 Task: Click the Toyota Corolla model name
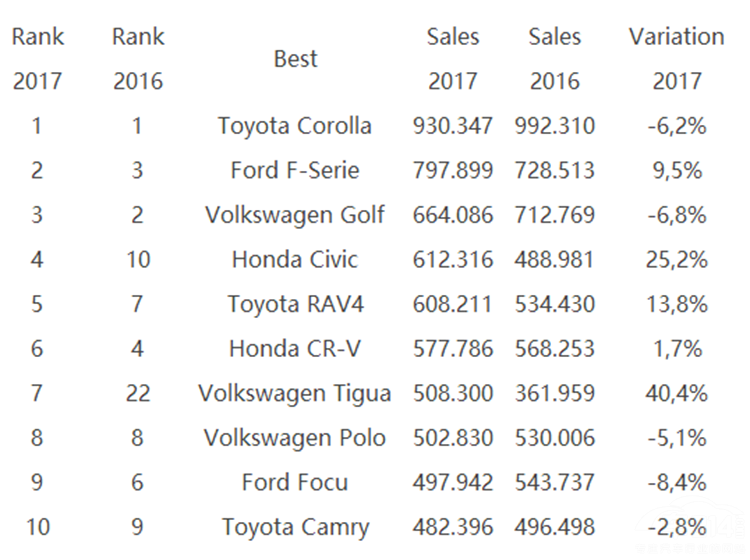click(x=294, y=126)
